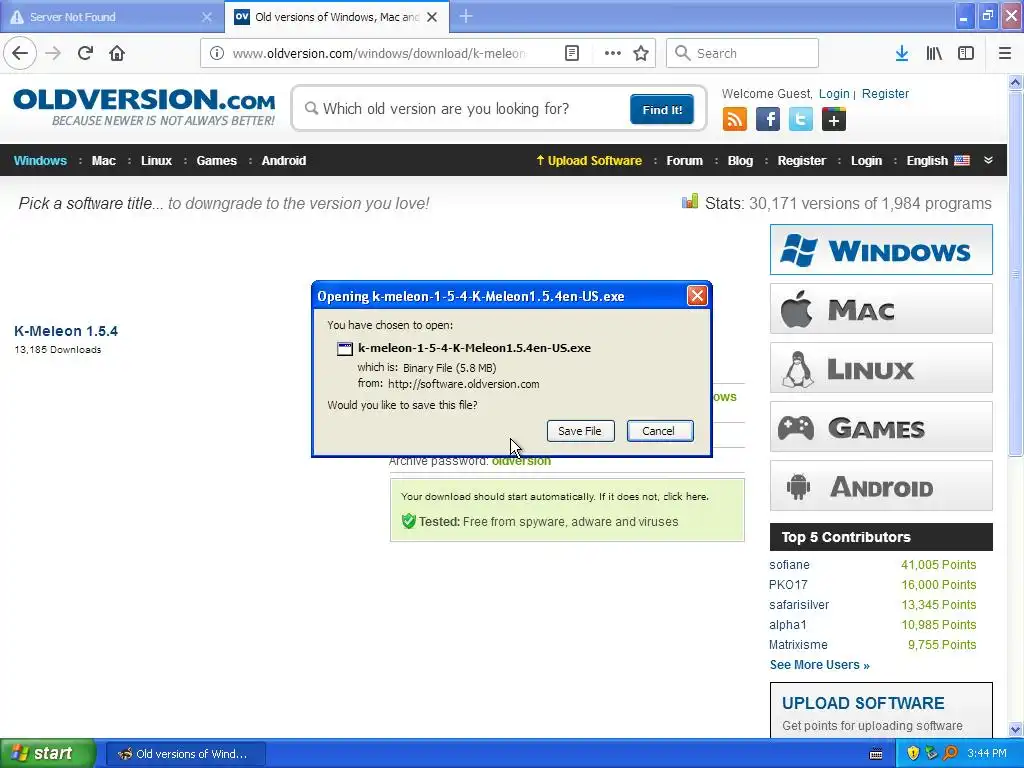
Task: Click the 3:44 PM clock
Action: (987, 754)
